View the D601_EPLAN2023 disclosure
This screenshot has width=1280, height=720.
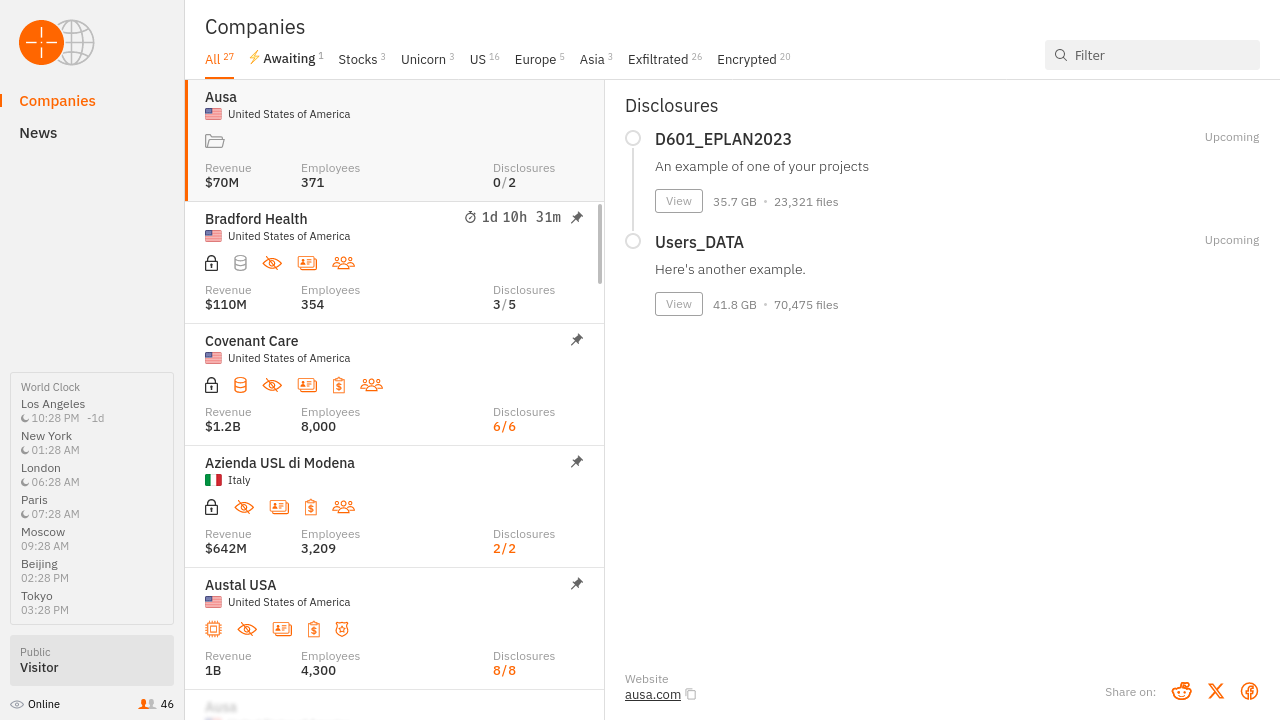(679, 201)
